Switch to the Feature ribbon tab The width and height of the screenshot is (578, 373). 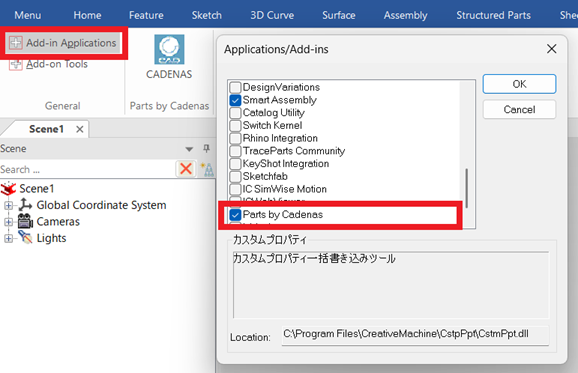click(146, 15)
